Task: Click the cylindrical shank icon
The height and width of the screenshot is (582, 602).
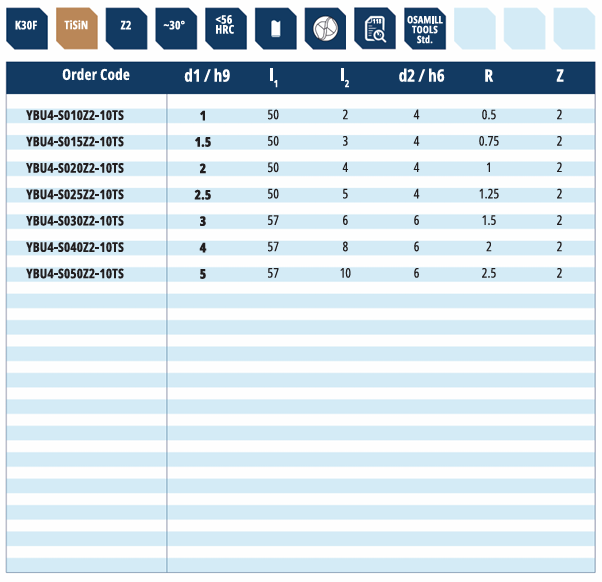Action: click(x=275, y=27)
